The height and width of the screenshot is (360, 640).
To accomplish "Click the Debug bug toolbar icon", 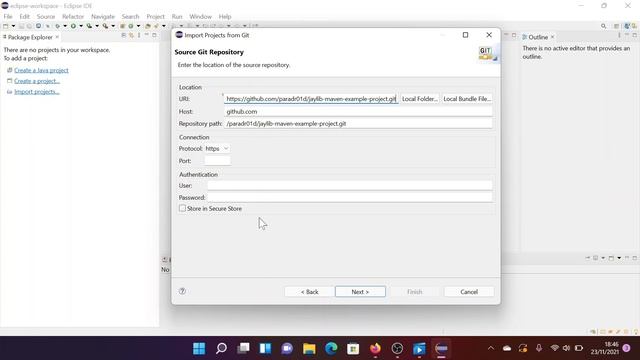I will 57,26.
